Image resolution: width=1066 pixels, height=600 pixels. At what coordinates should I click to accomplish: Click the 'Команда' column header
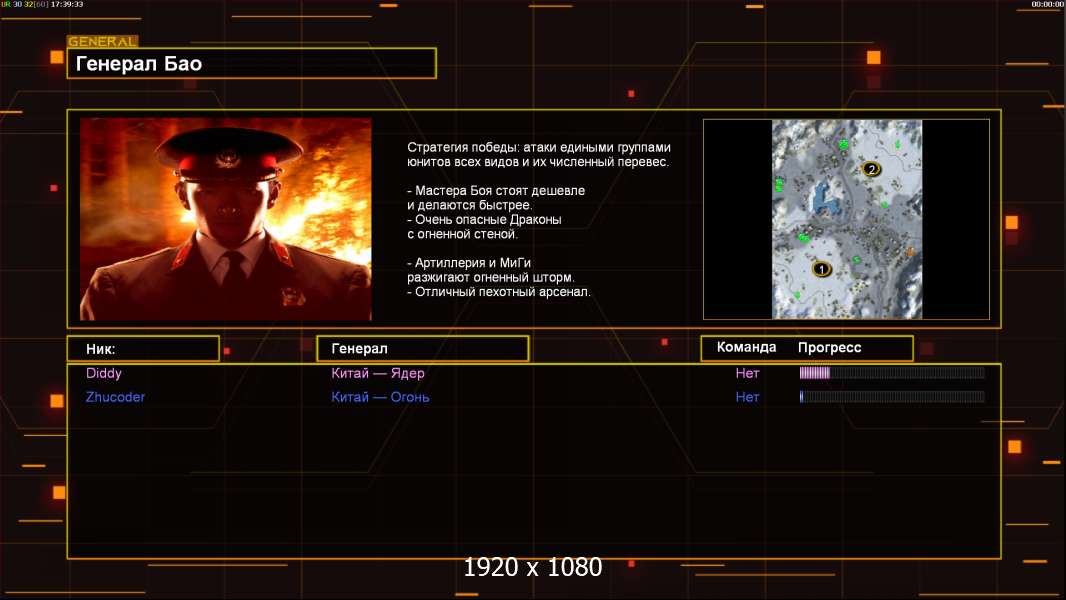pyautogui.click(x=746, y=347)
